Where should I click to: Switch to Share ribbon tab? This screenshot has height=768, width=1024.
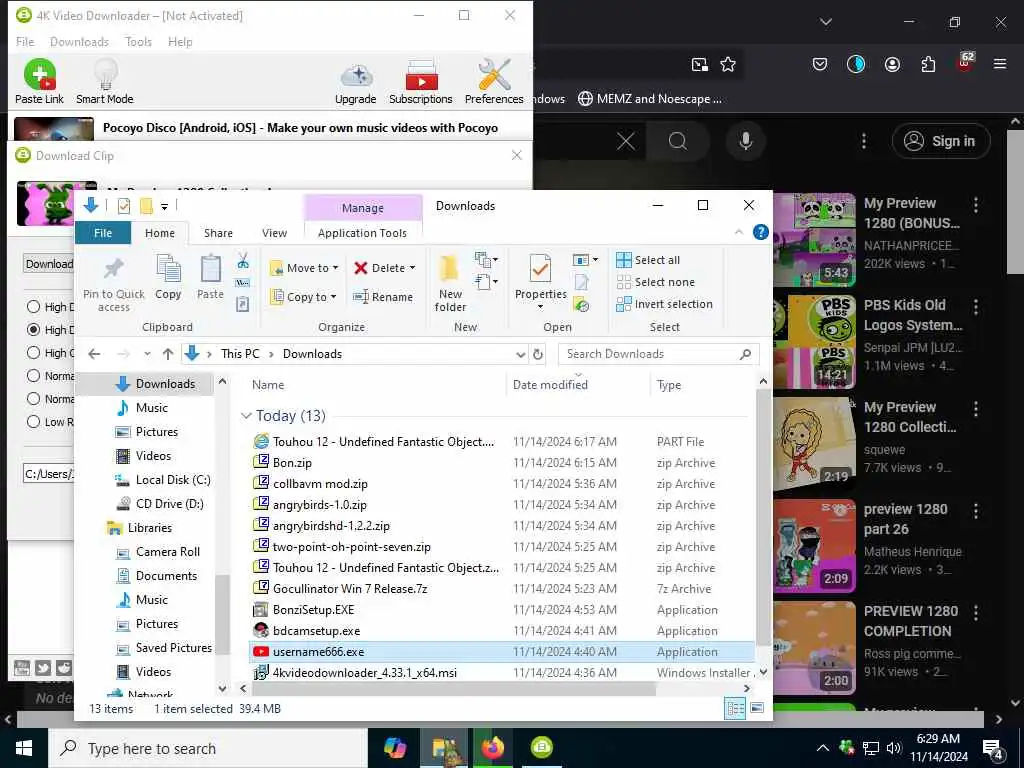coord(218,233)
